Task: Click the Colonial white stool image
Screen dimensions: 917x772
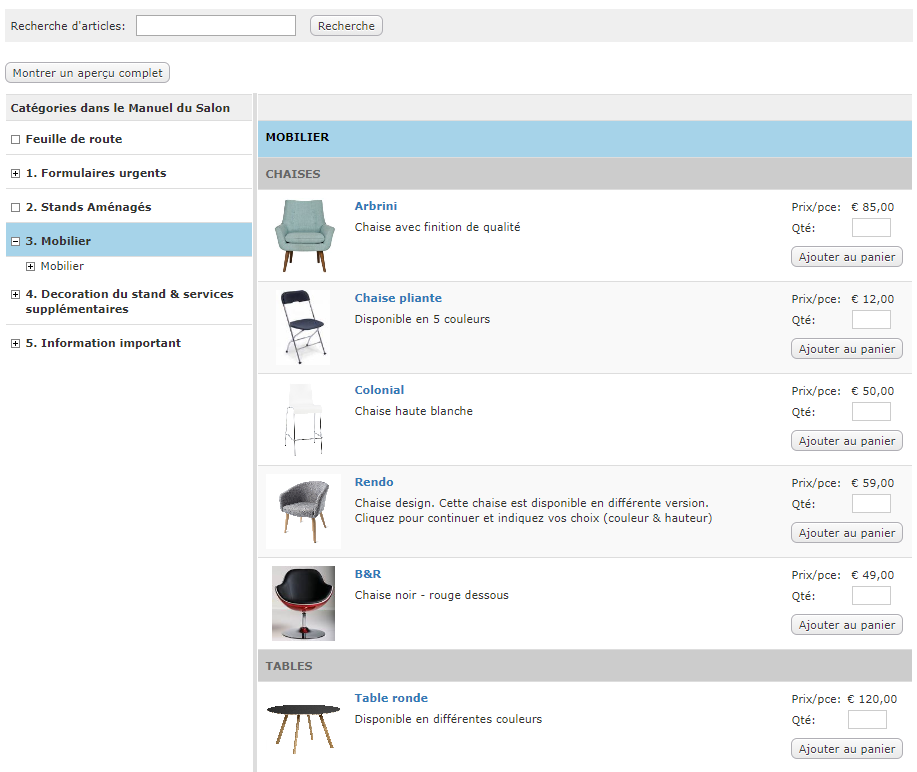Action: click(304, 419)
